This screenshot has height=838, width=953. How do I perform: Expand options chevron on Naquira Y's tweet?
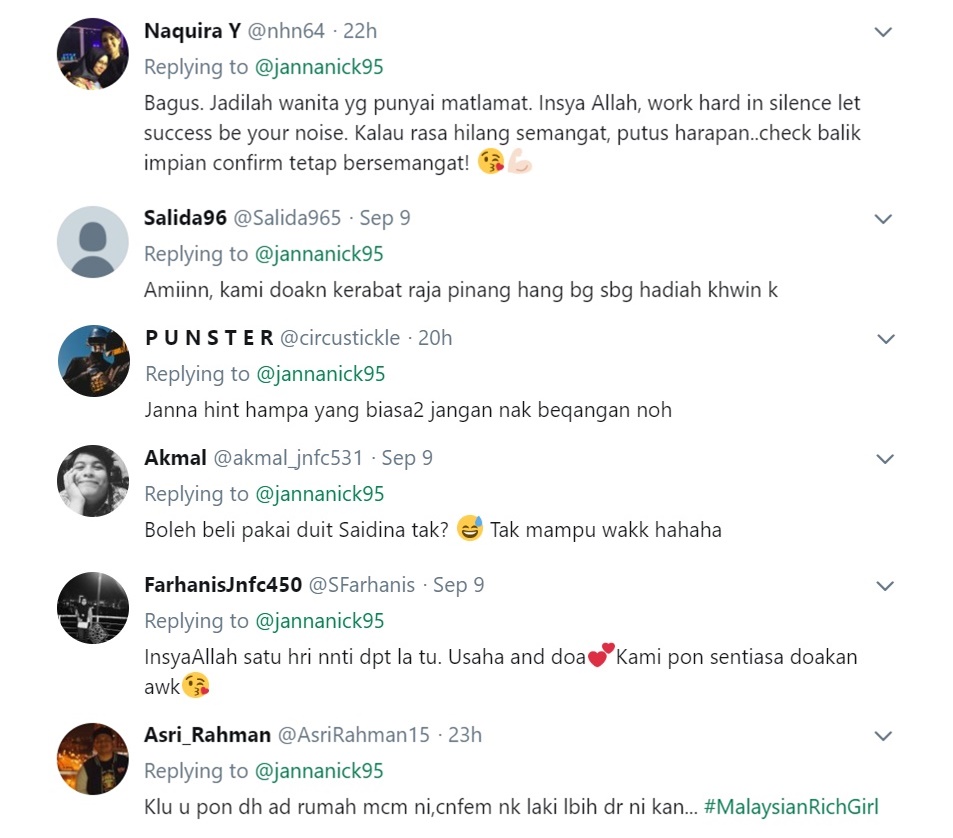882,32
